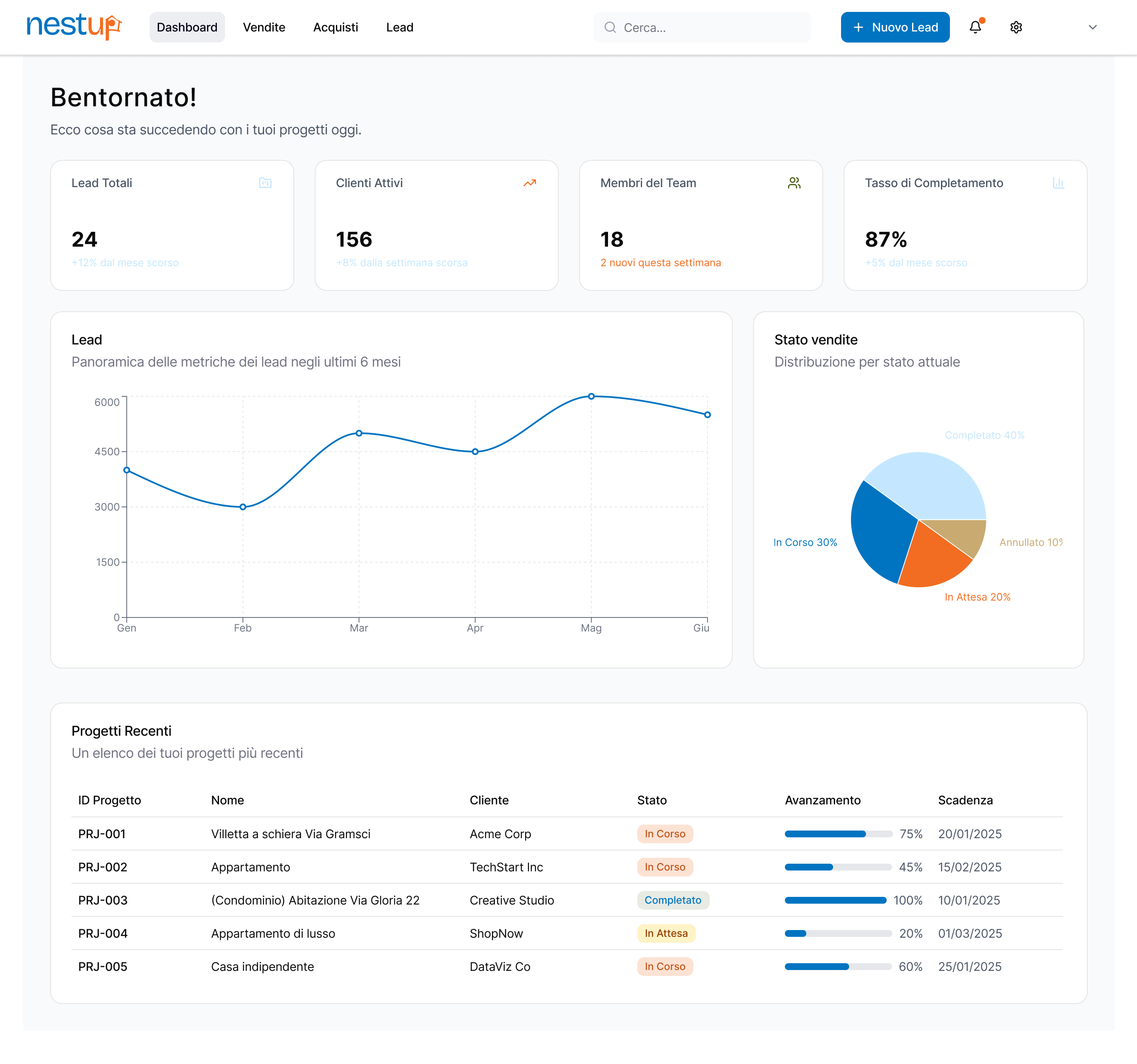Switch to the Dashboard tab
The width and height of the screenshot is (1137, 1064).
pyautogui.click(x=187, y=28)
